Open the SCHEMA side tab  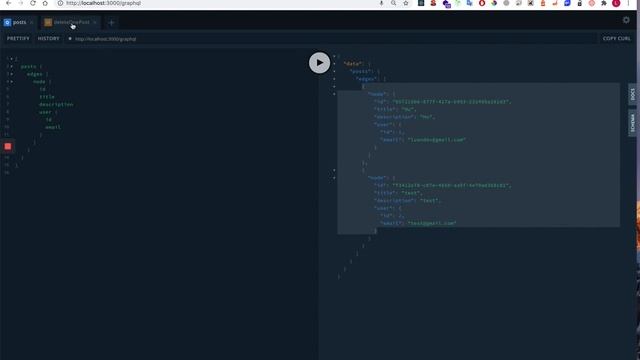632,123
